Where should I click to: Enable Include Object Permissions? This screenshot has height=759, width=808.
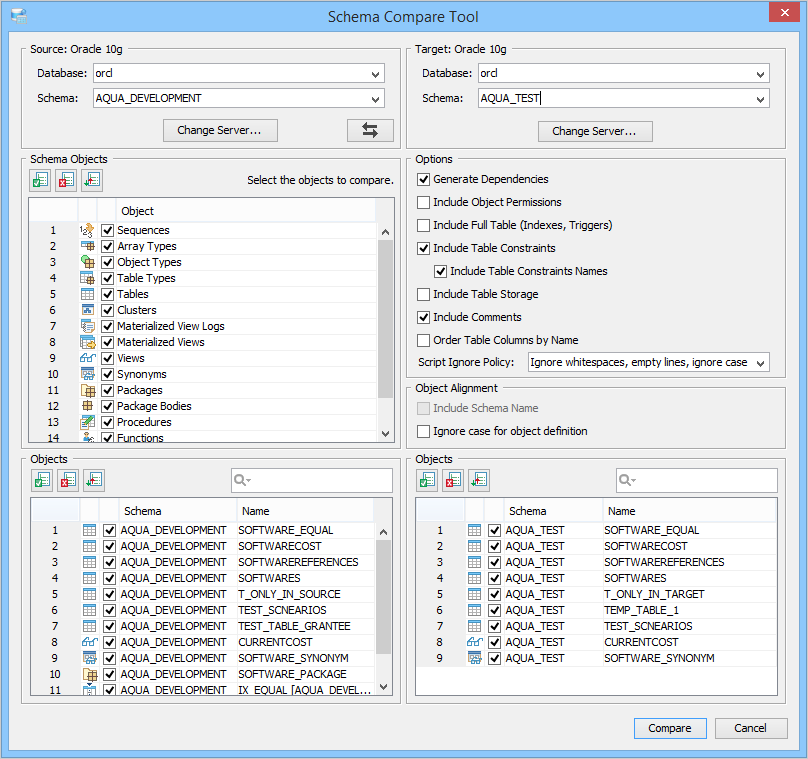click(x=424, y=202)
